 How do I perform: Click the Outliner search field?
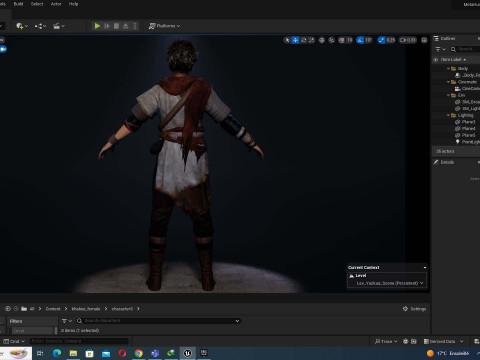(465, 49)
